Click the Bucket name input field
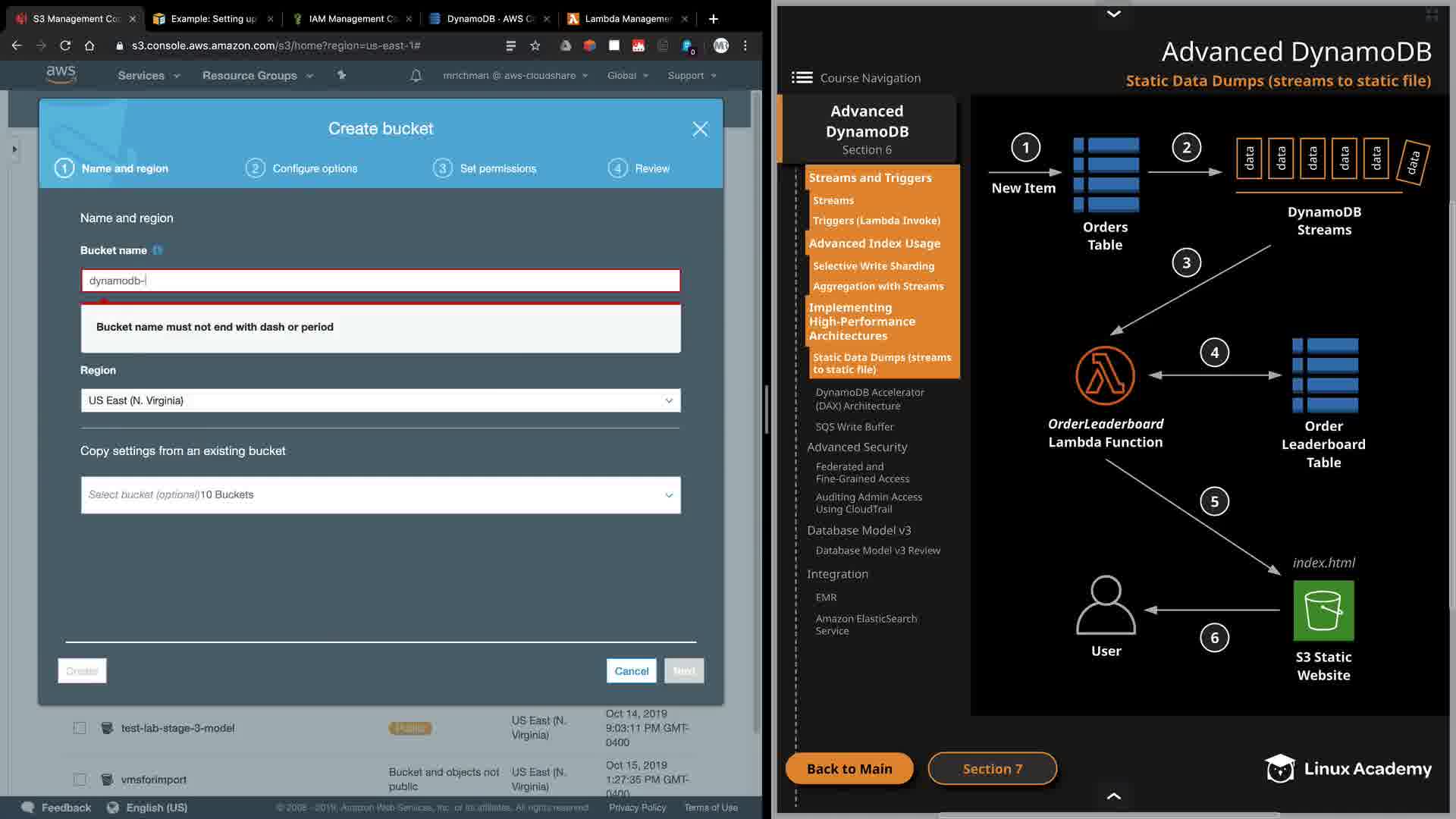The width and height of the screenshot is (1456, 819). point(381,281)
